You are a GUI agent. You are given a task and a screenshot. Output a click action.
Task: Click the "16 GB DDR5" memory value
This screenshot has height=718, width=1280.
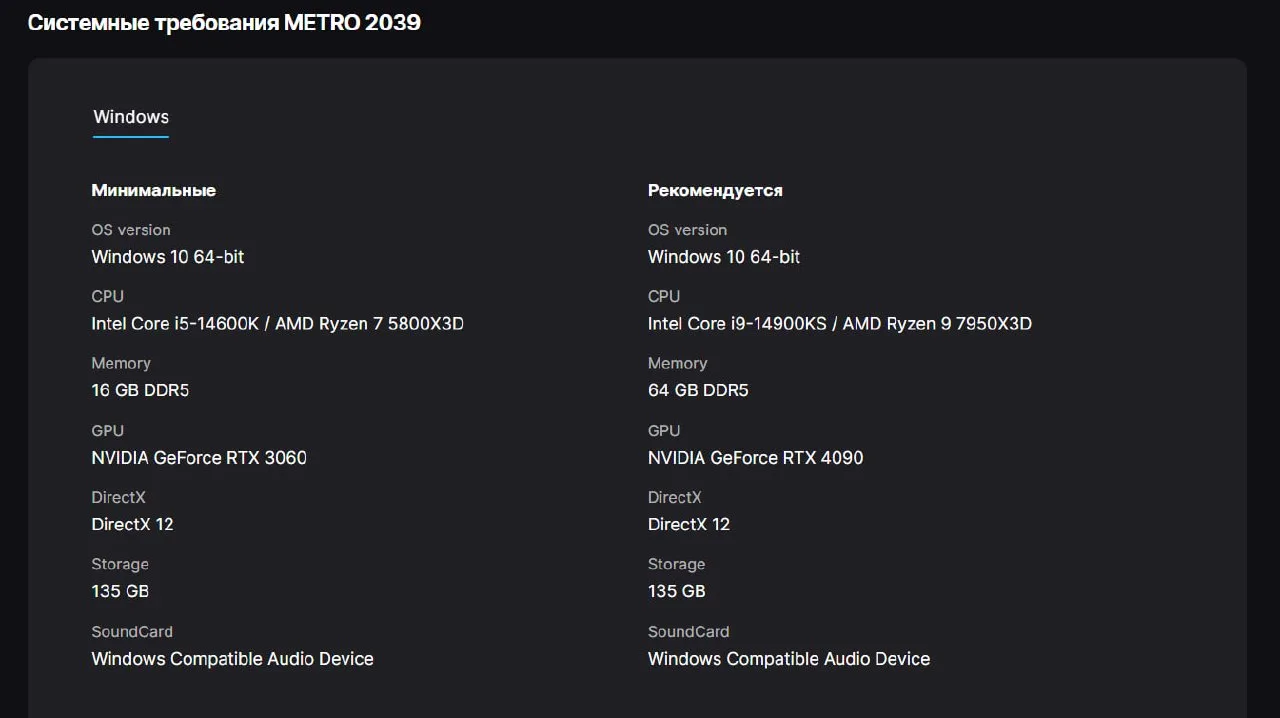140,390
